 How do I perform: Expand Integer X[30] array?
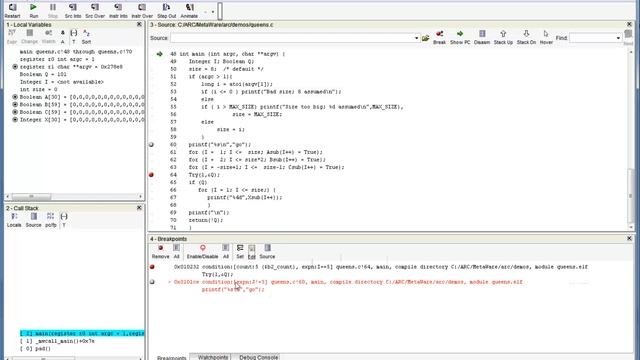15,120
